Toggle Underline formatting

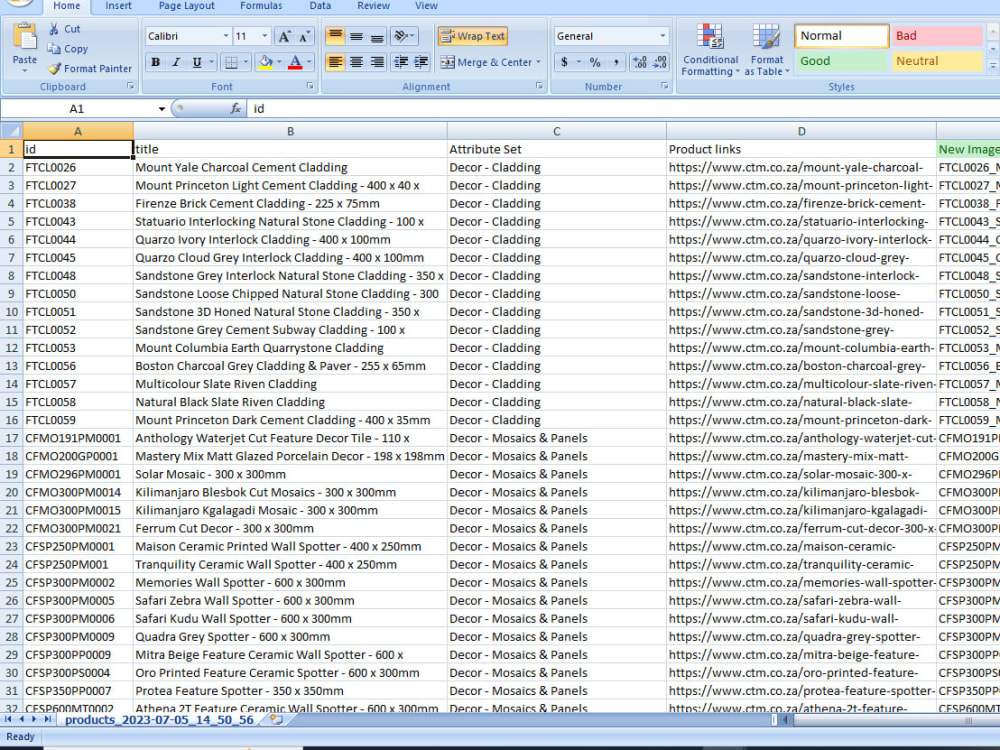pos(196,62)
